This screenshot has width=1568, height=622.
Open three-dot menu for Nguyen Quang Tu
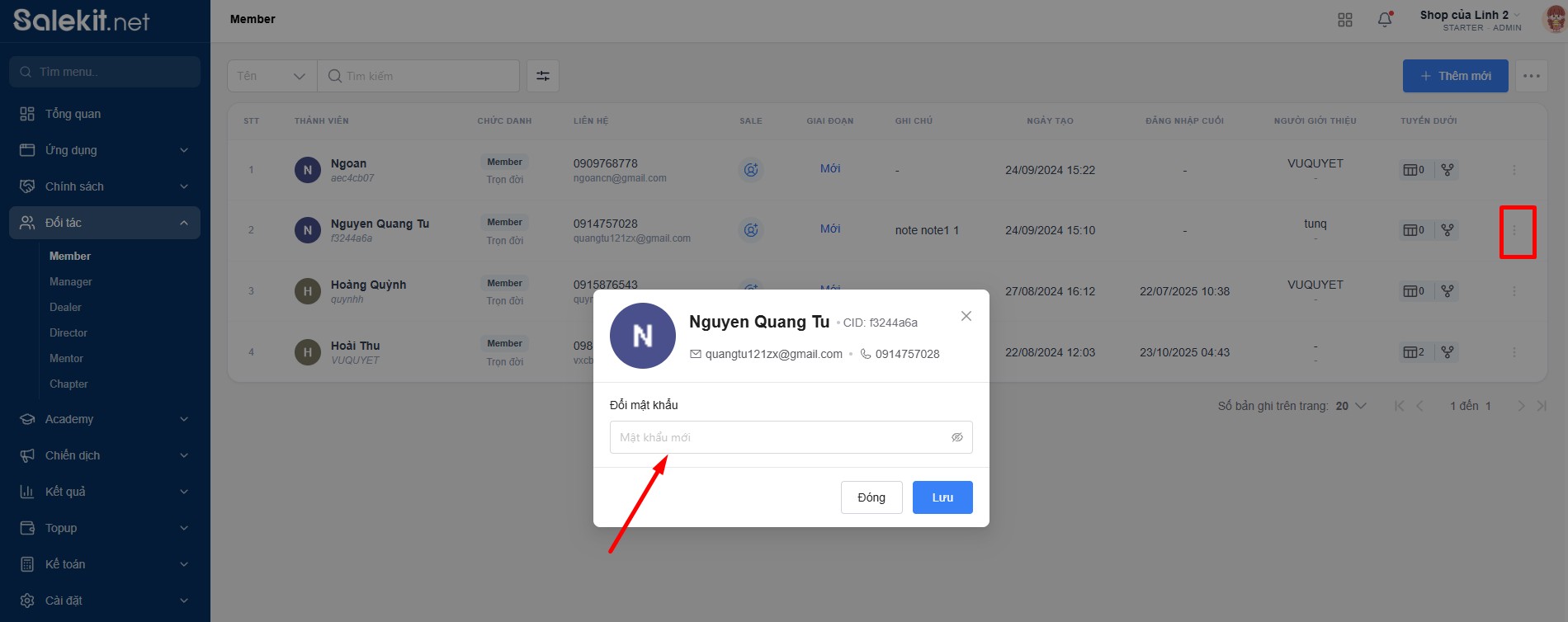pyautogui.click(x=1514, y=230)
